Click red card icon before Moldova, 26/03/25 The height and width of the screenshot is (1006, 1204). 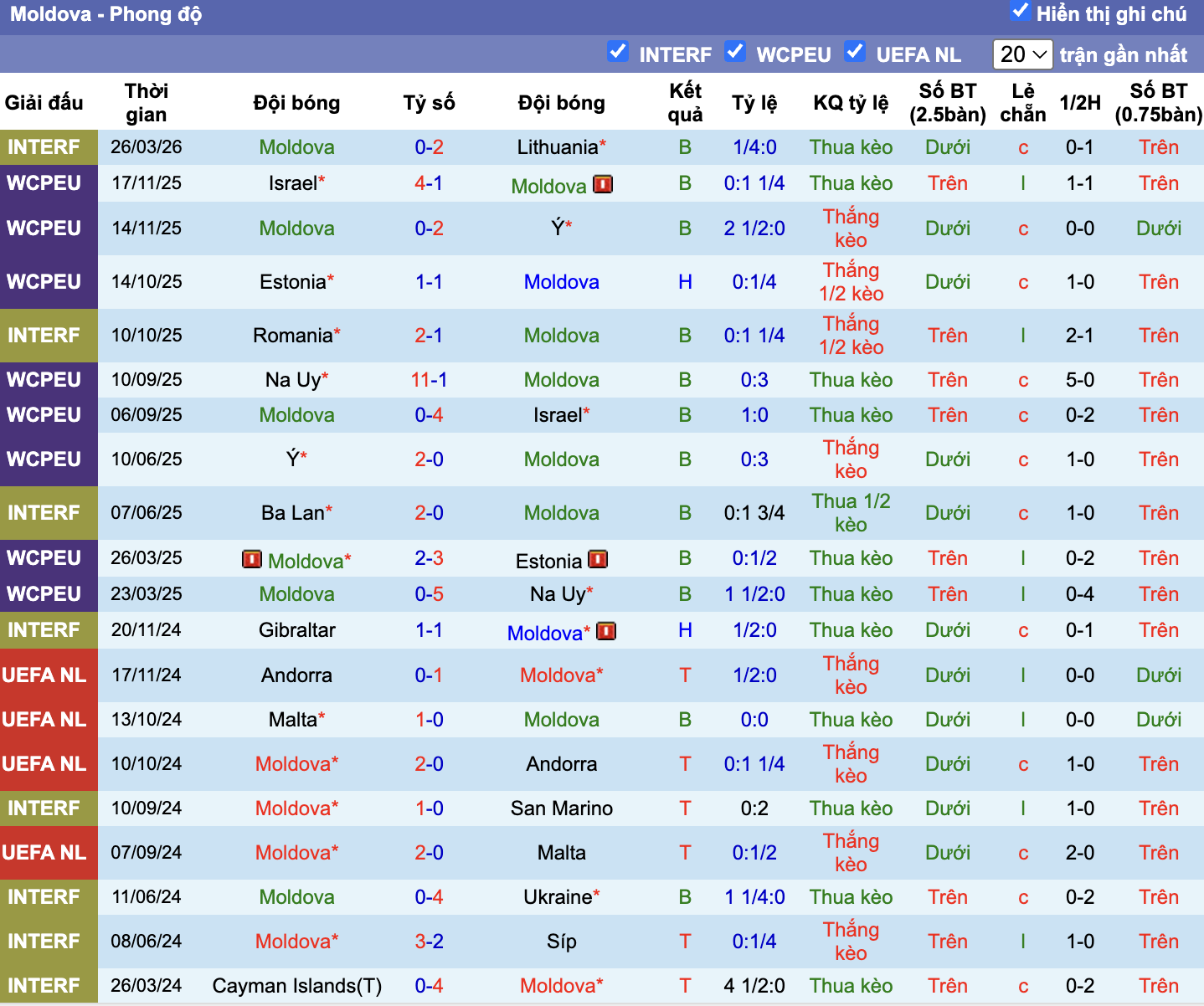(252, 559)
